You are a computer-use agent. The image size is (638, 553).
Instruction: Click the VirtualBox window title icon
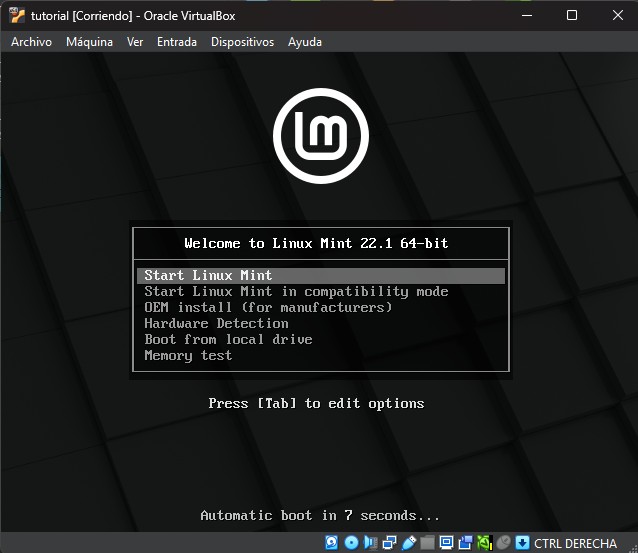click(17, 15)
